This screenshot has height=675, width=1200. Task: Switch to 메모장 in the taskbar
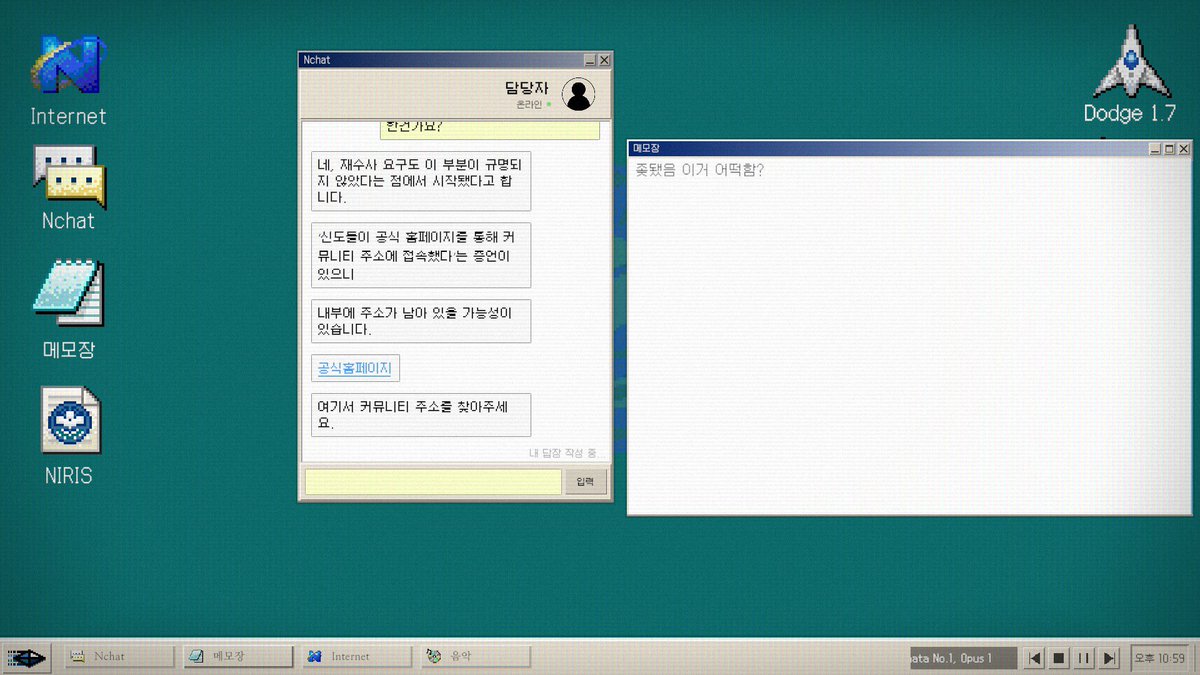coord(239,657)
